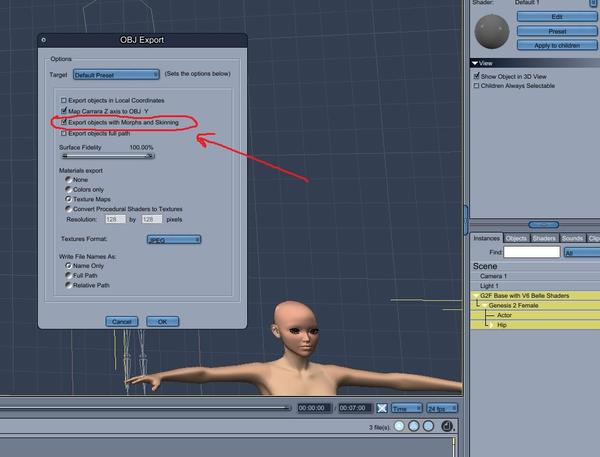Select Colors only materials export
Viewport: 600px width, 457px height.
point(68,189)
